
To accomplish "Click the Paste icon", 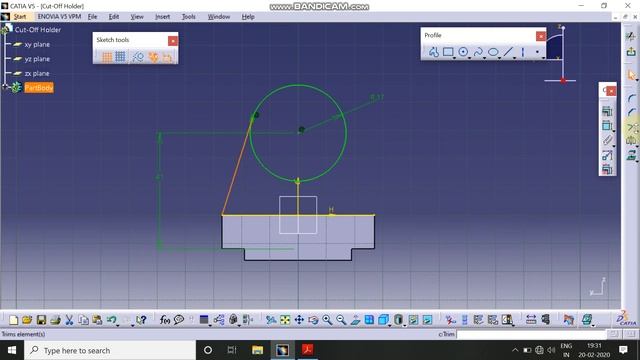I will 97,320.
